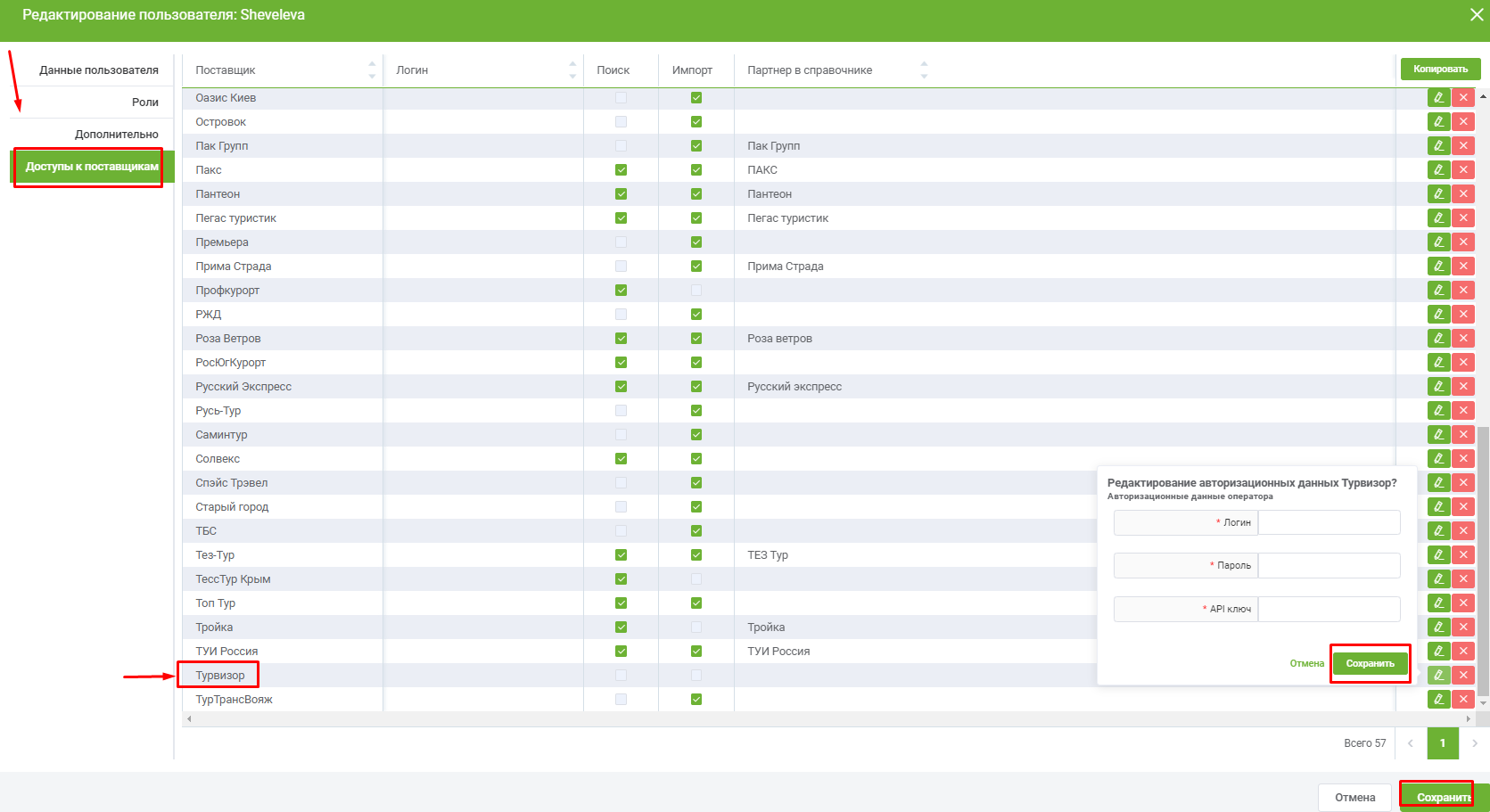
Task: Edit the Оазис Киев supplier row
Action: [1438, 98]
